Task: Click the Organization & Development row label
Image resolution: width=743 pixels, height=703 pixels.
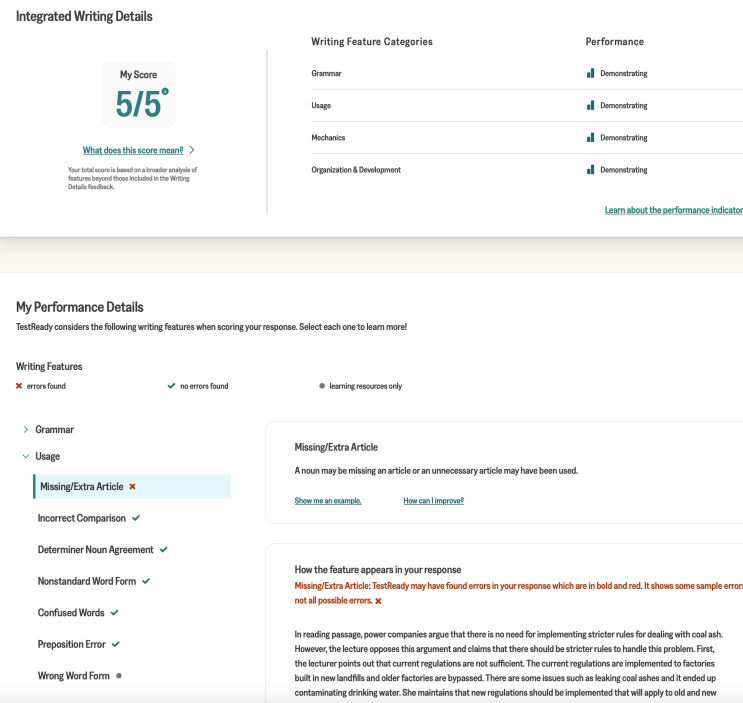Action: pos(356,170)
